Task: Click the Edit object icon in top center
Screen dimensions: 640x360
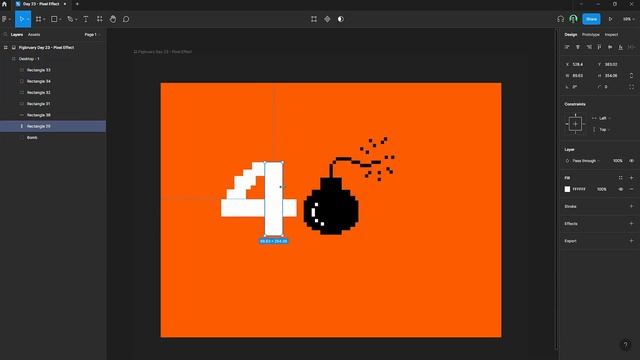Action: [x=314, y=19]
